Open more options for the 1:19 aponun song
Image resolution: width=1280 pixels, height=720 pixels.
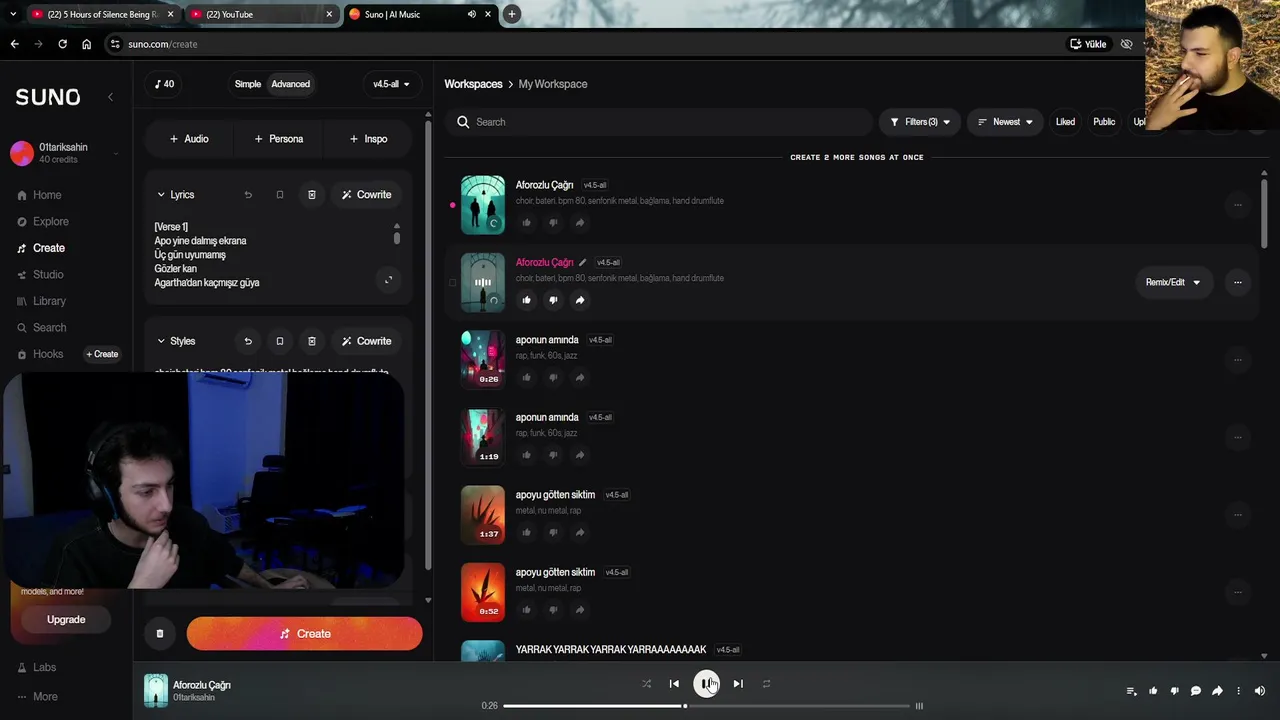coord(1237,437)
